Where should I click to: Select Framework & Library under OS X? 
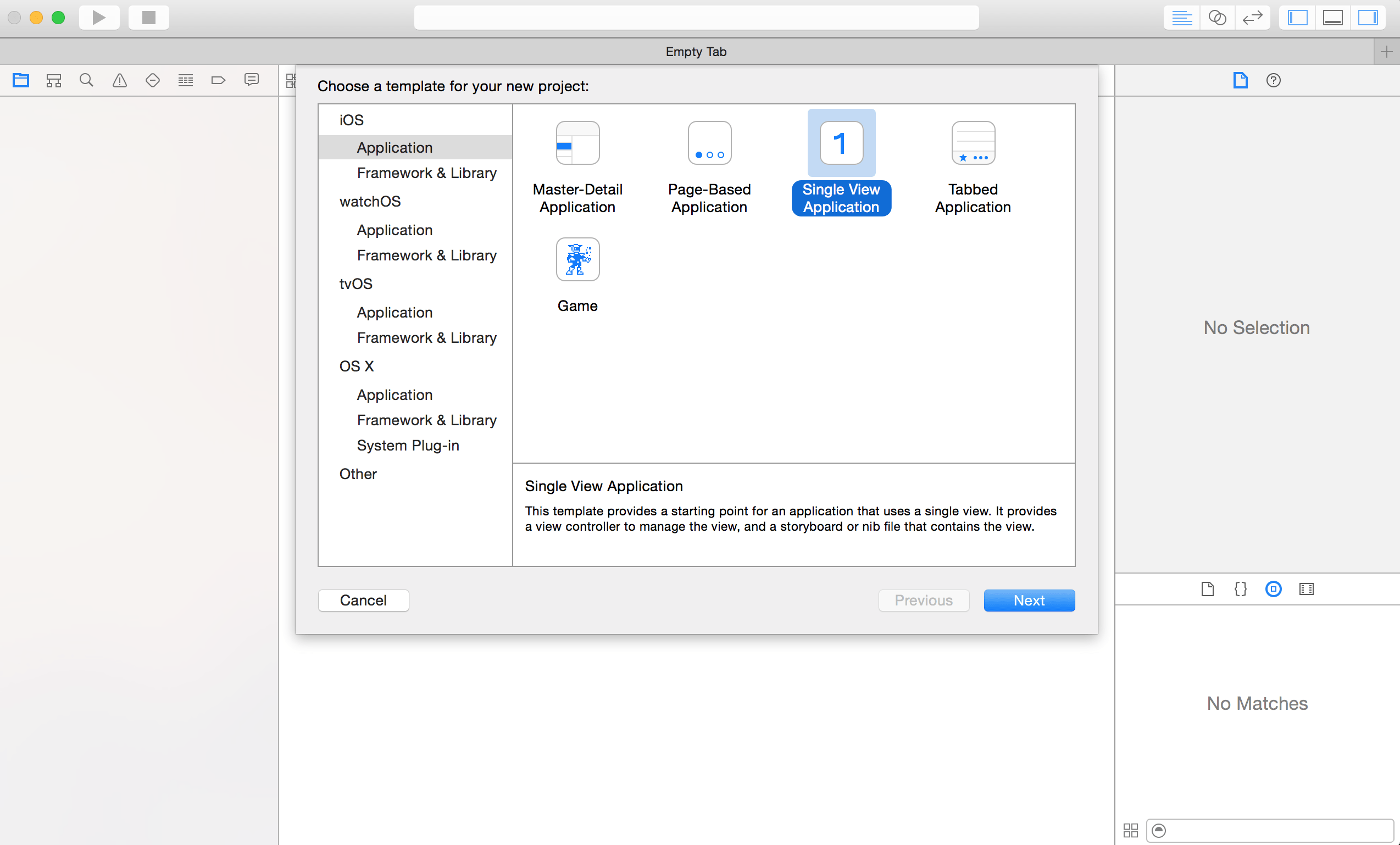pyautogui.click(x=426, y=420)
